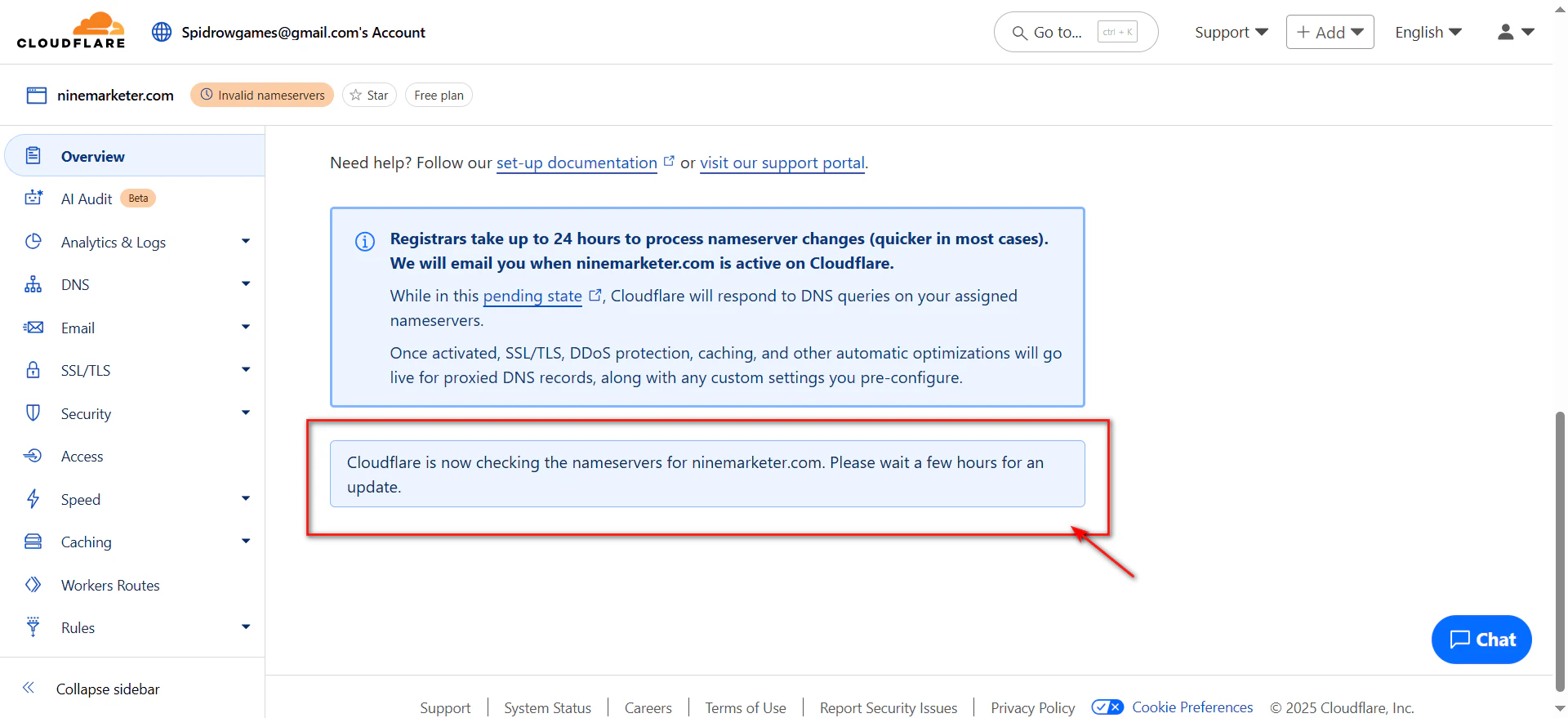Viewport: 1568px width, 718px height.
Task: Open the footer Support link
Action: pos(445,707)
